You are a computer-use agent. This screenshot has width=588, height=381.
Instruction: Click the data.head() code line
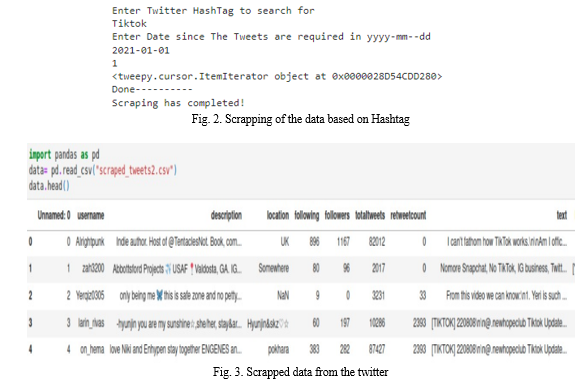coord(49,186)
